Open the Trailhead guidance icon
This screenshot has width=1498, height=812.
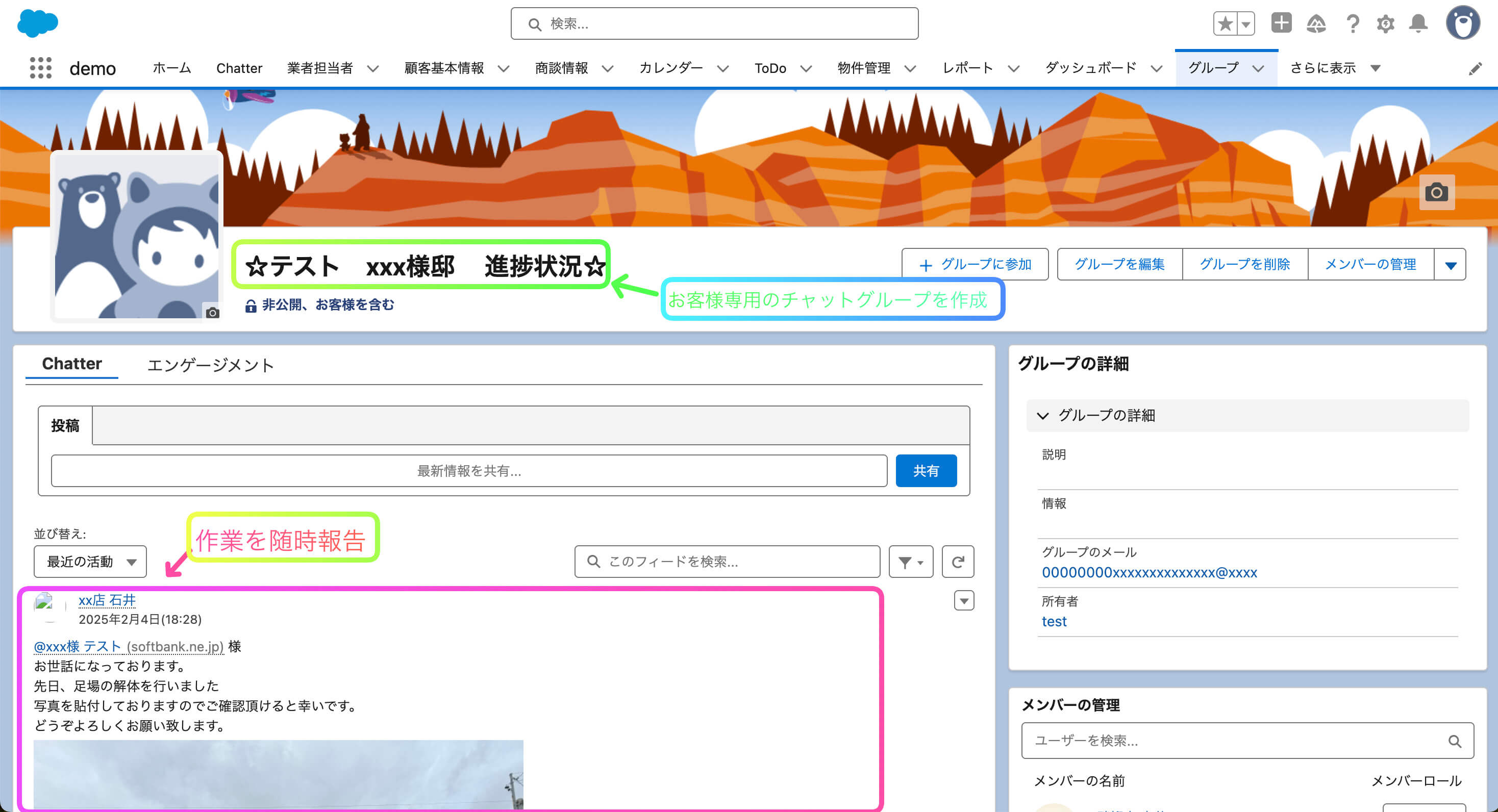click(x=1316, y=24)
